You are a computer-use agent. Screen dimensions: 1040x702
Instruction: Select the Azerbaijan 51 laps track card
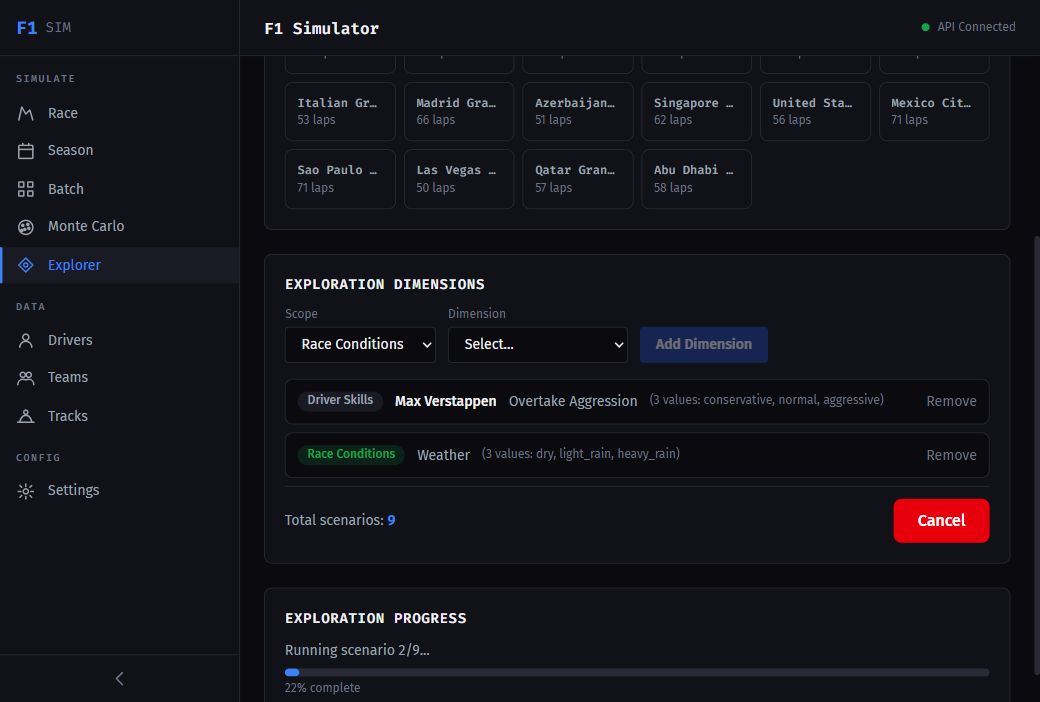pos(578,111)
